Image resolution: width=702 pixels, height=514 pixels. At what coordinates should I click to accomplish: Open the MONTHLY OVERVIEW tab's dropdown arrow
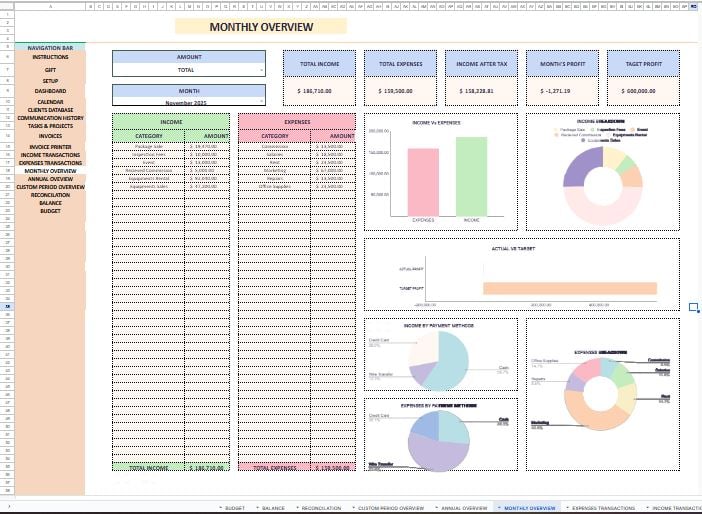pos(500,508)
